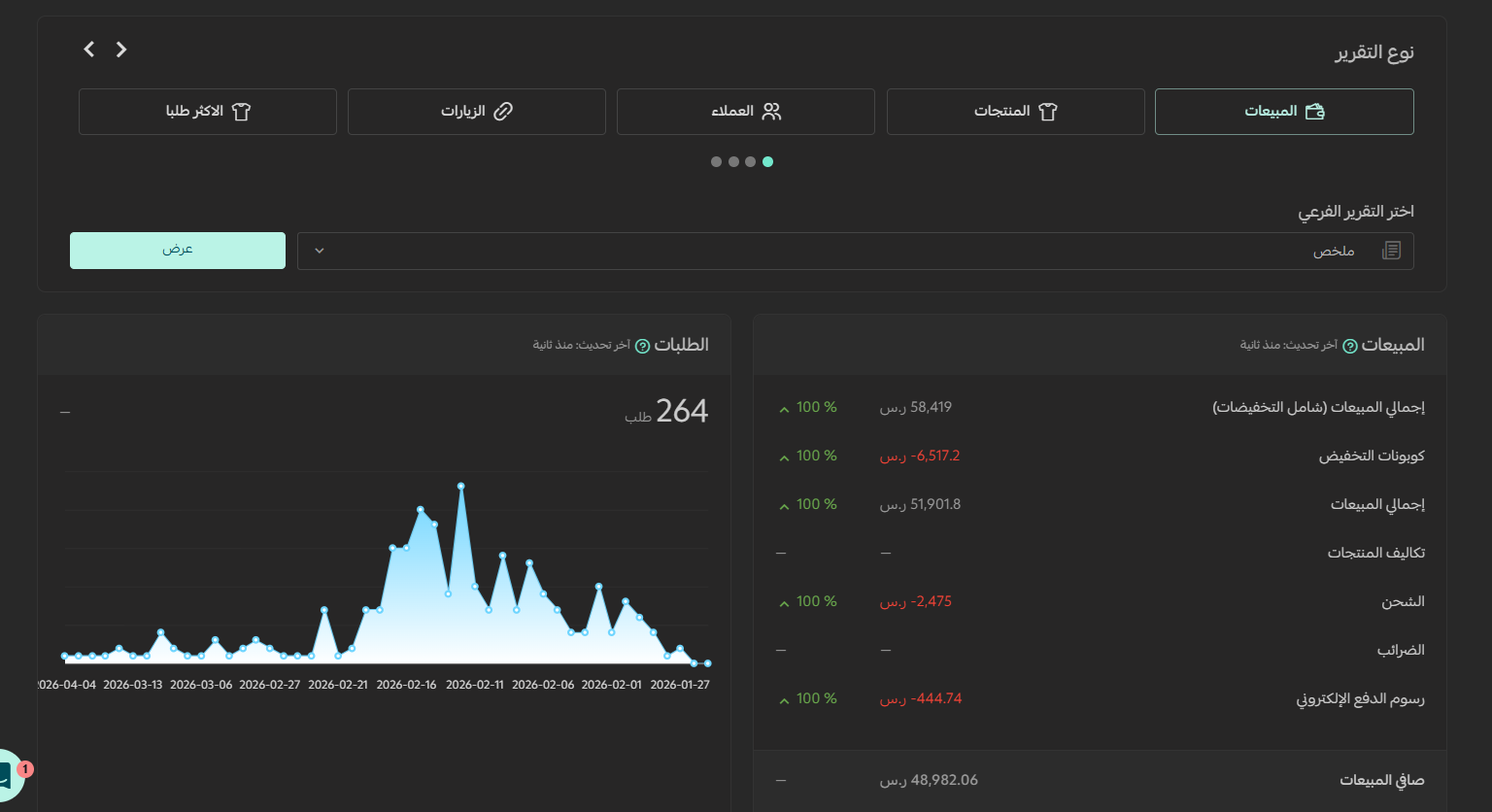This screenshot has height=812, width=1492.
Task: Open the chat widget with notification badge
Action: point(8,776)
